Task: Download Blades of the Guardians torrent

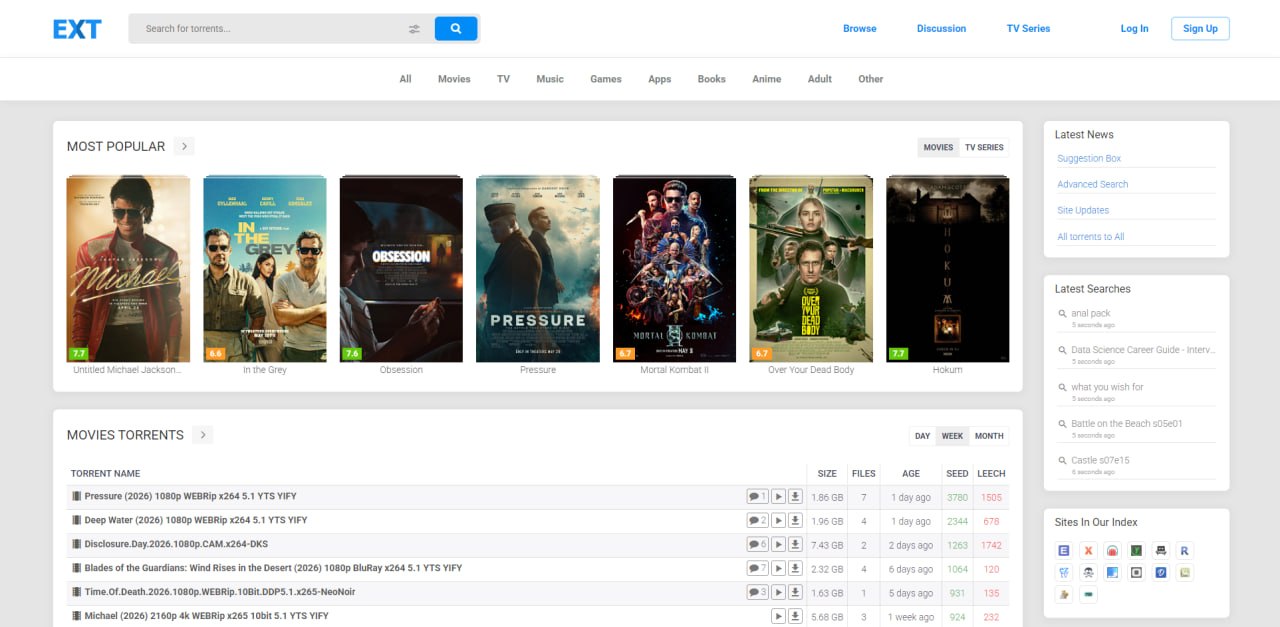Action: coord(795,568)
